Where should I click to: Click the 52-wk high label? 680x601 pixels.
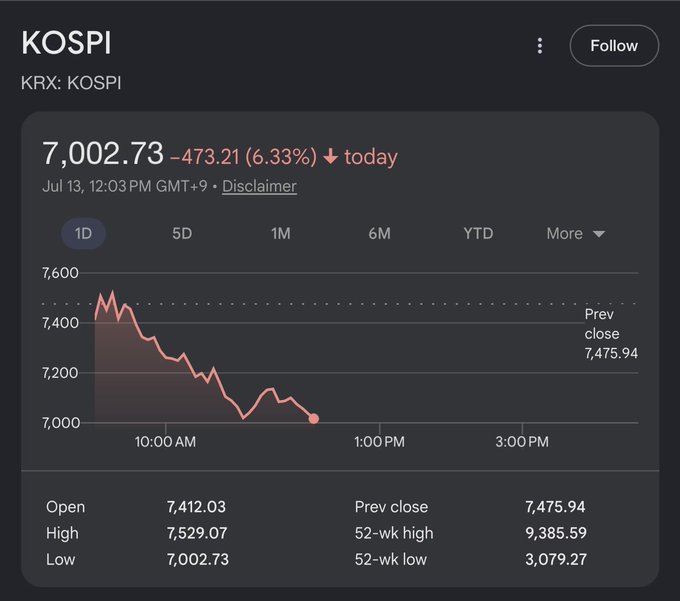[x=394, y=533]
